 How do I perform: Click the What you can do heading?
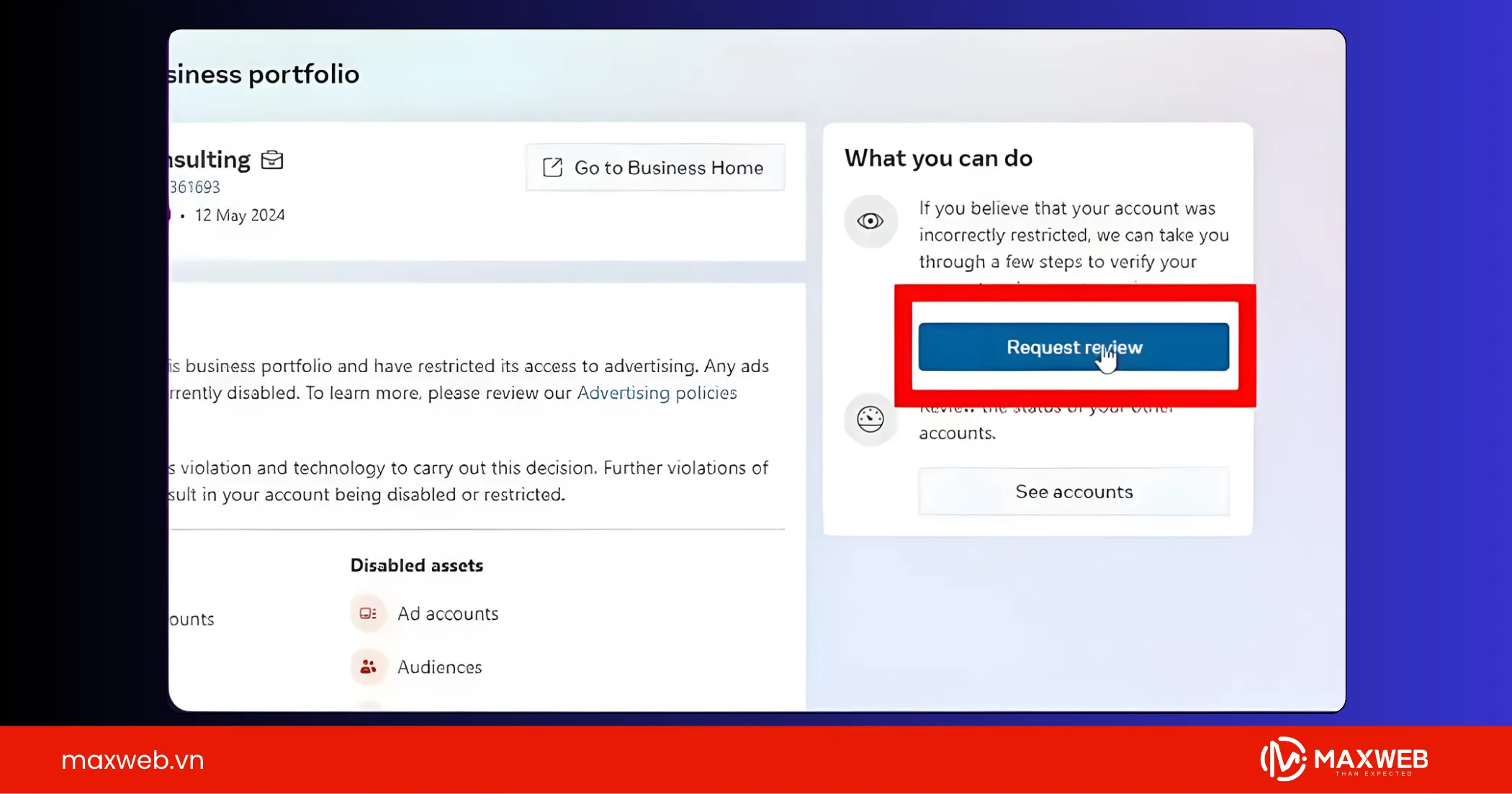point(938,158)
